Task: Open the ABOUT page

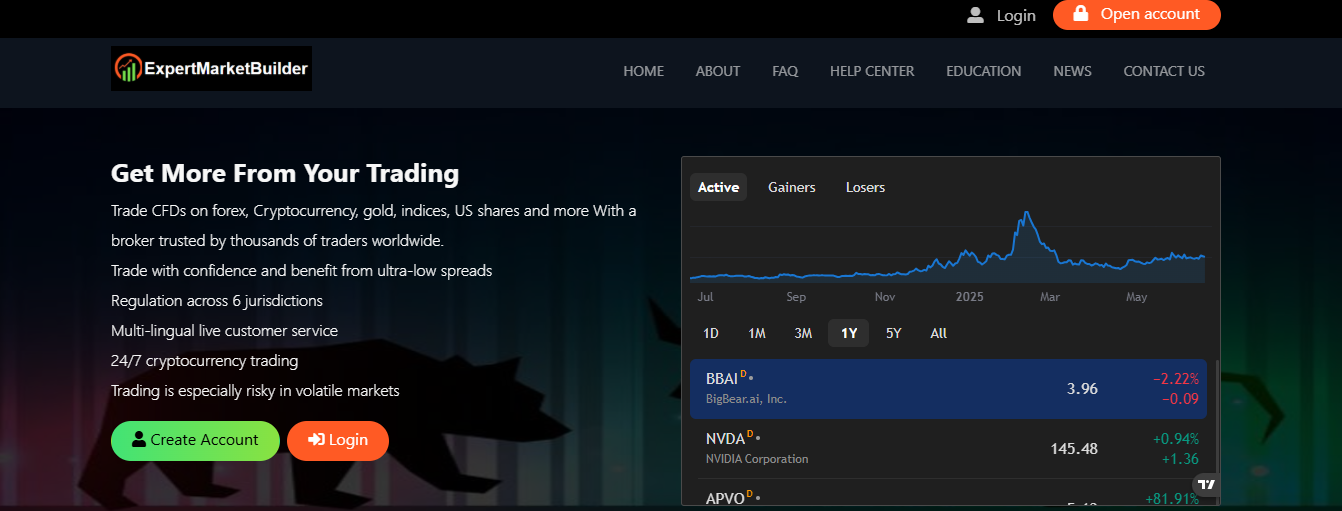Action: click(x=718, y=71)
